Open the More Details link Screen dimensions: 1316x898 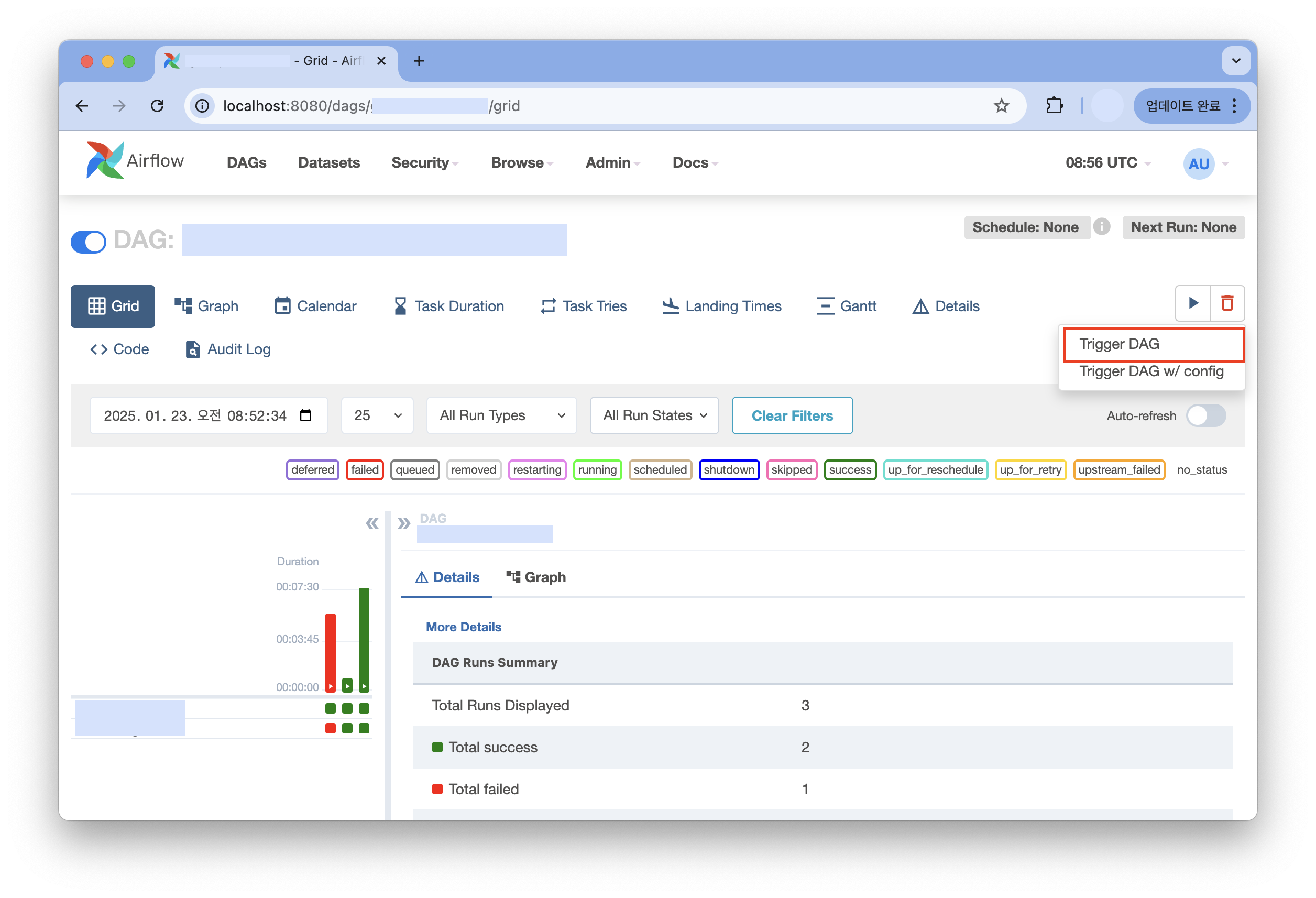point(463,627)
